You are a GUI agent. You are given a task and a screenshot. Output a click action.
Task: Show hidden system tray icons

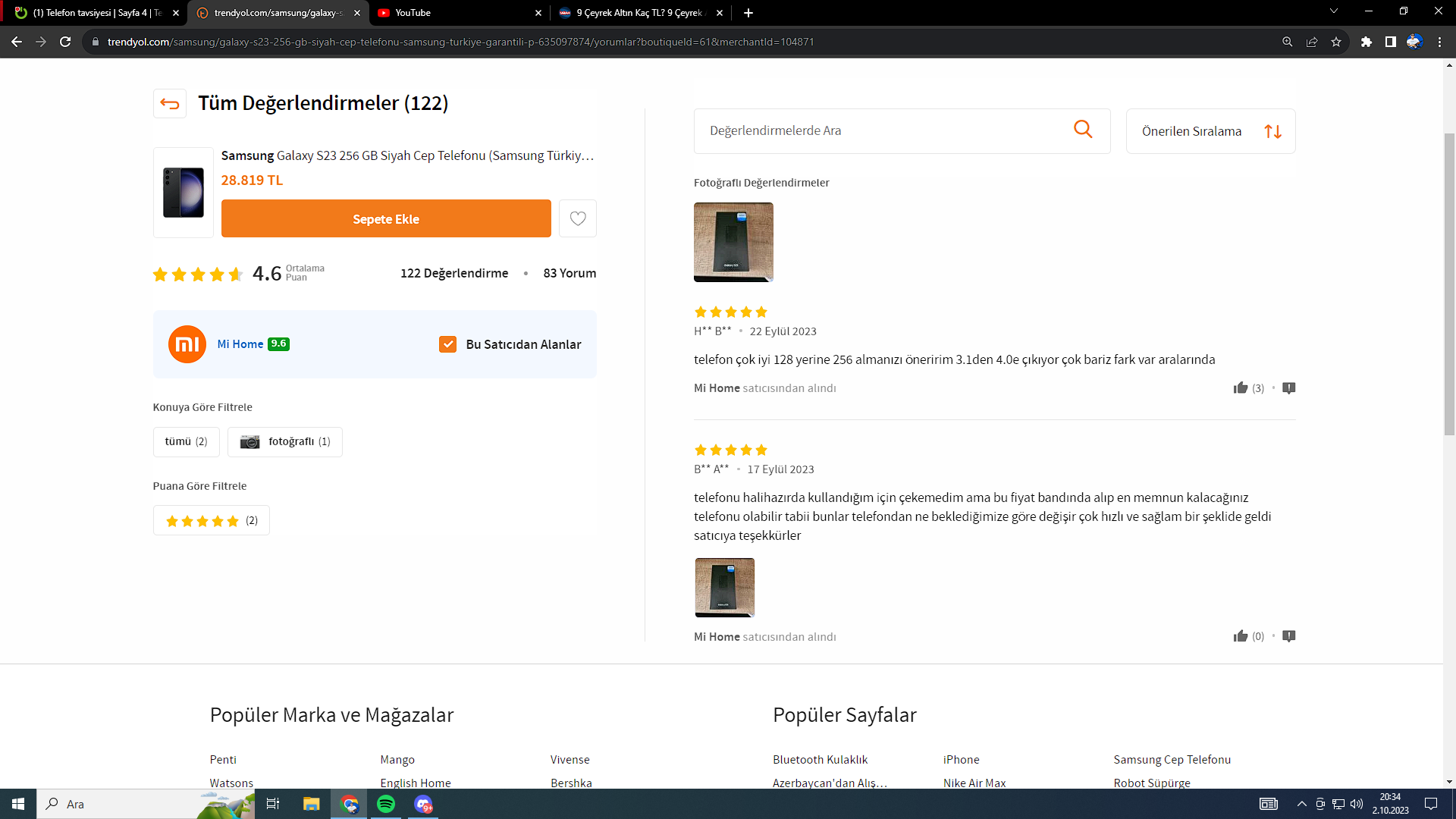coord(1301,804)
